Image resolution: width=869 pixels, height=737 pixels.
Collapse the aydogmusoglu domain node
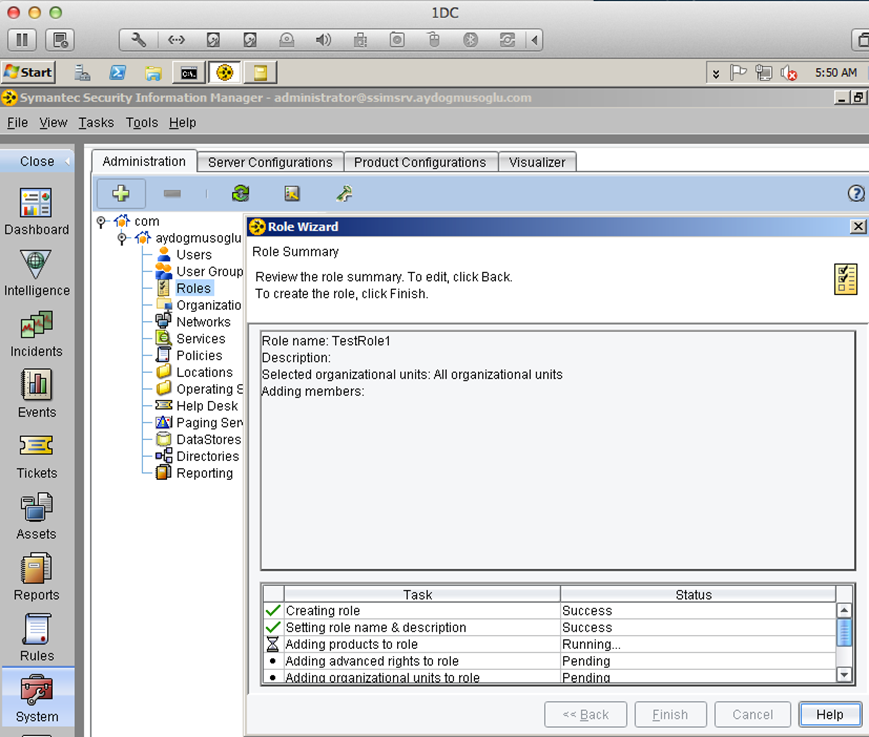pos(122,238)
